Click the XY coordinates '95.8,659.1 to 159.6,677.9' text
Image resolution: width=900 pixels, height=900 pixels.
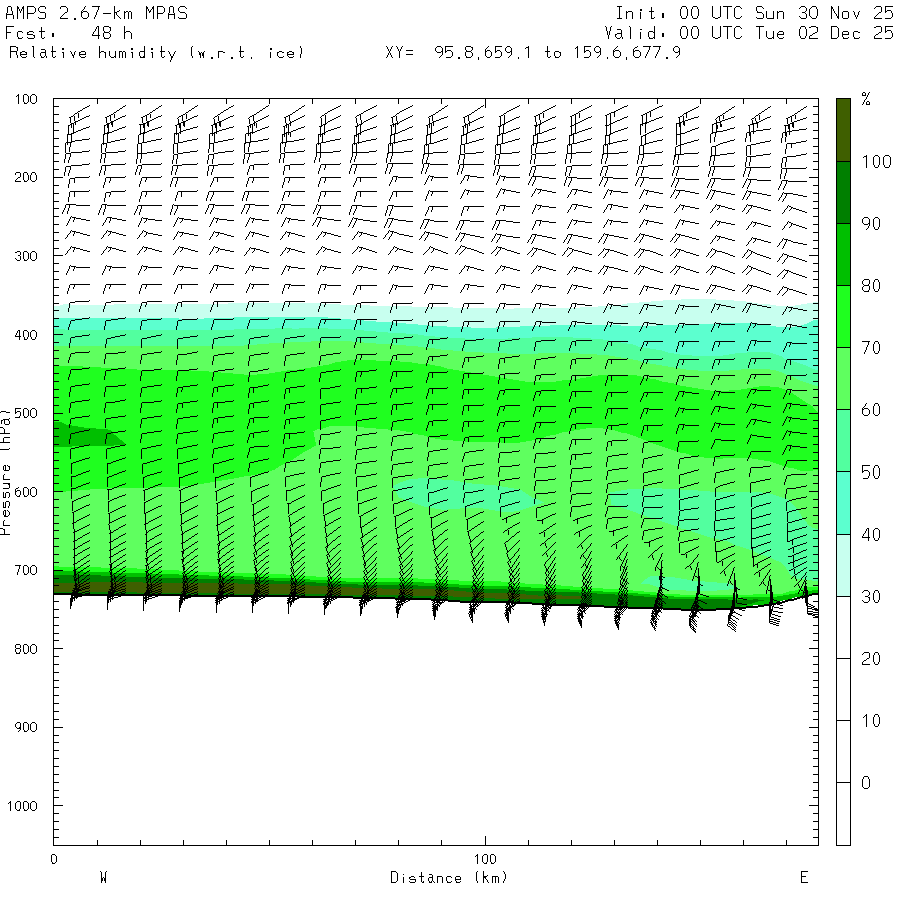pos(557,53)
